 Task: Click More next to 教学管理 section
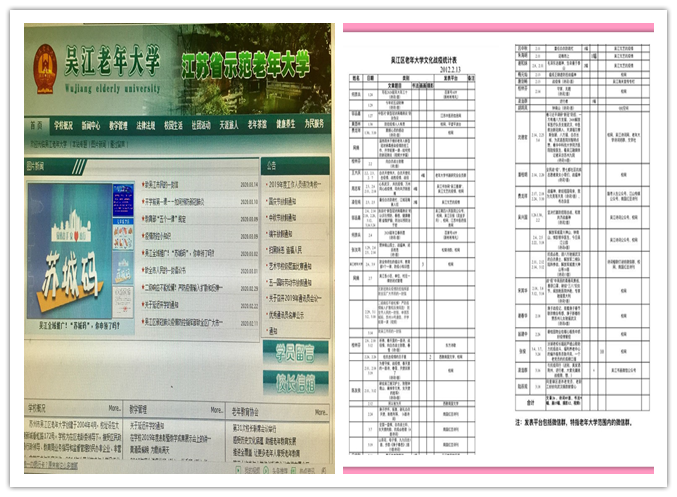(x=217, y=410)
